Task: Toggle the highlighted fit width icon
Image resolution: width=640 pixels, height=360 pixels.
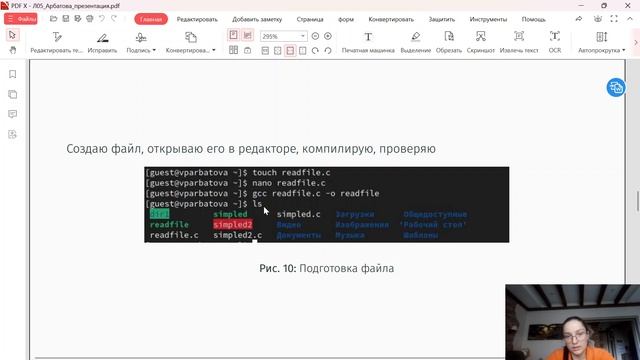Action: tap(290, 51)
